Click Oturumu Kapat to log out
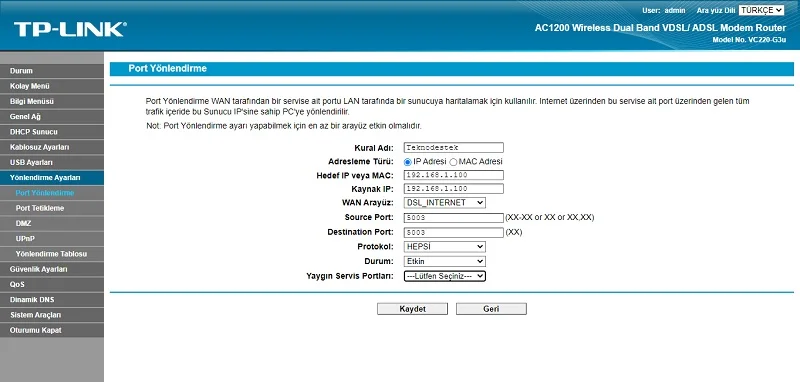 pyautogui.click(x=52, y=330)
